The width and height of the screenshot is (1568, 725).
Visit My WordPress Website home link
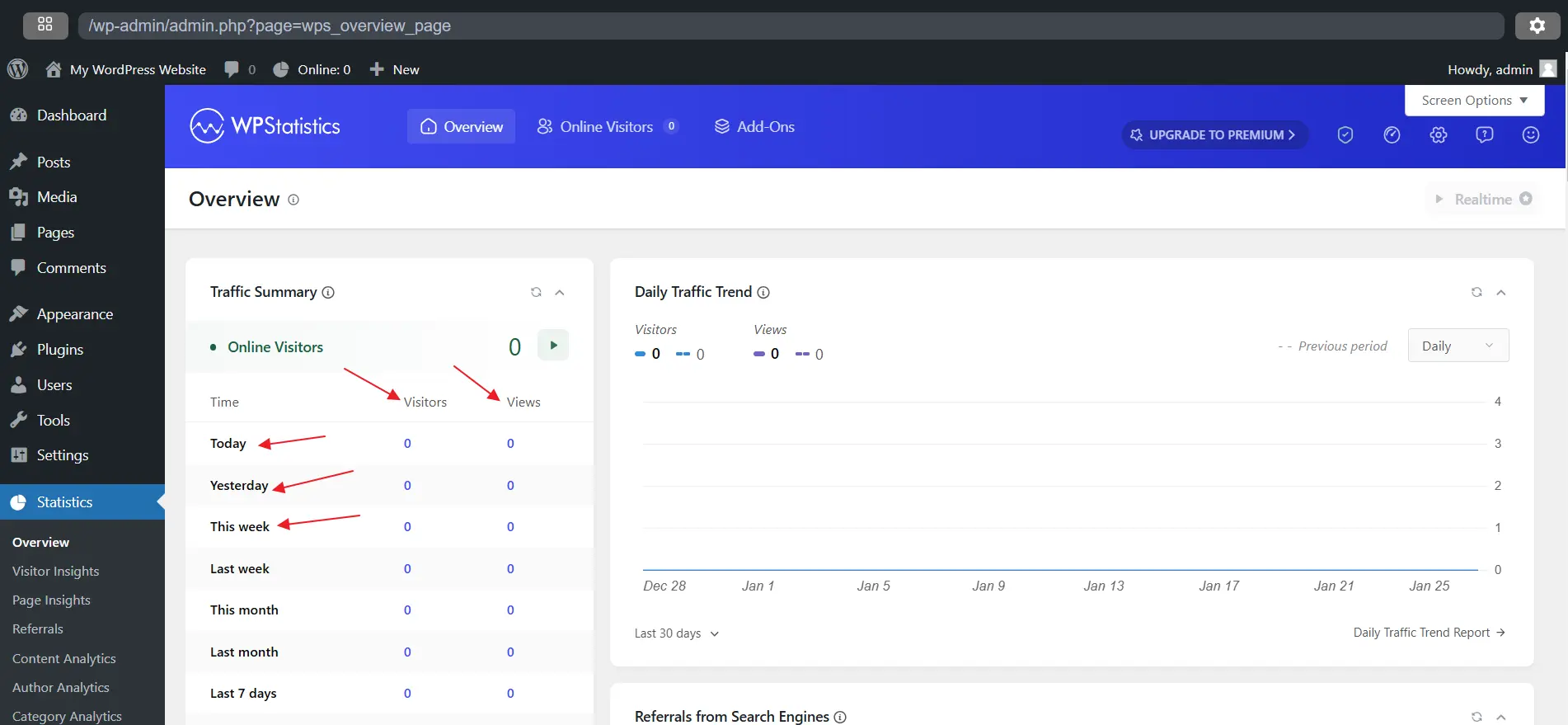(125, 69)
